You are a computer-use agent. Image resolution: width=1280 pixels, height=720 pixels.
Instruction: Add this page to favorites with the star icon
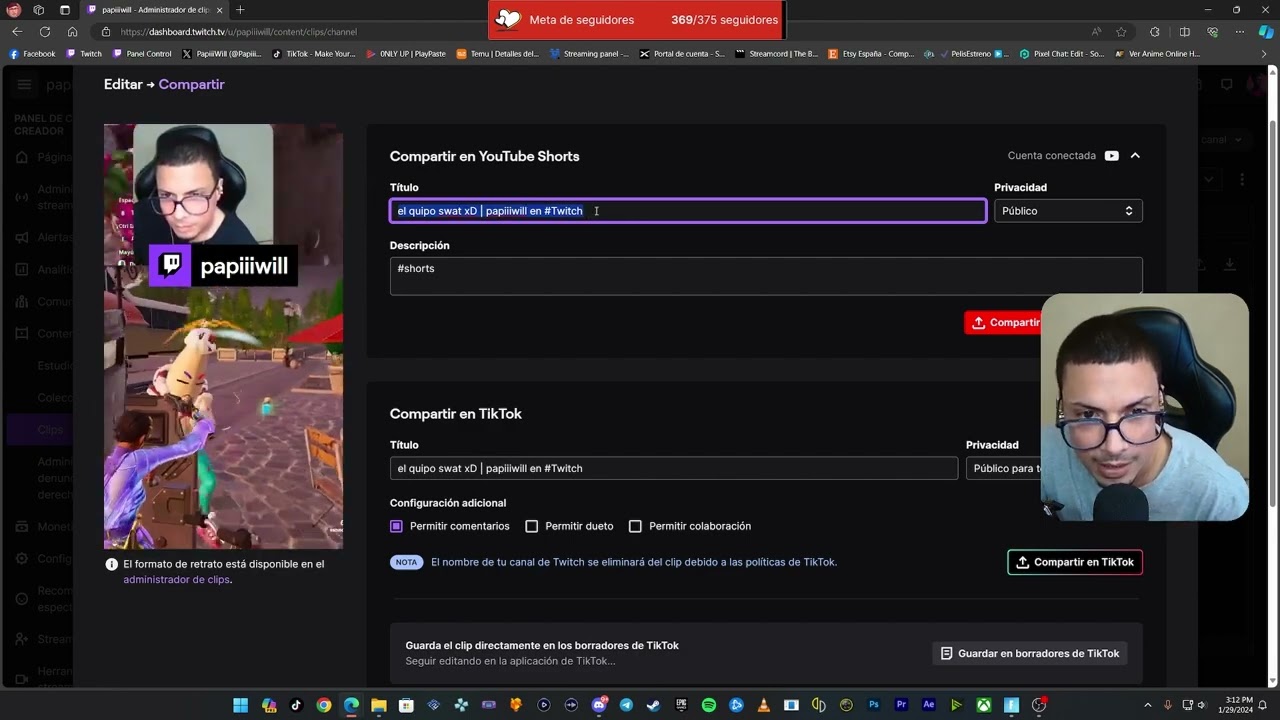tap(1121, 31)
